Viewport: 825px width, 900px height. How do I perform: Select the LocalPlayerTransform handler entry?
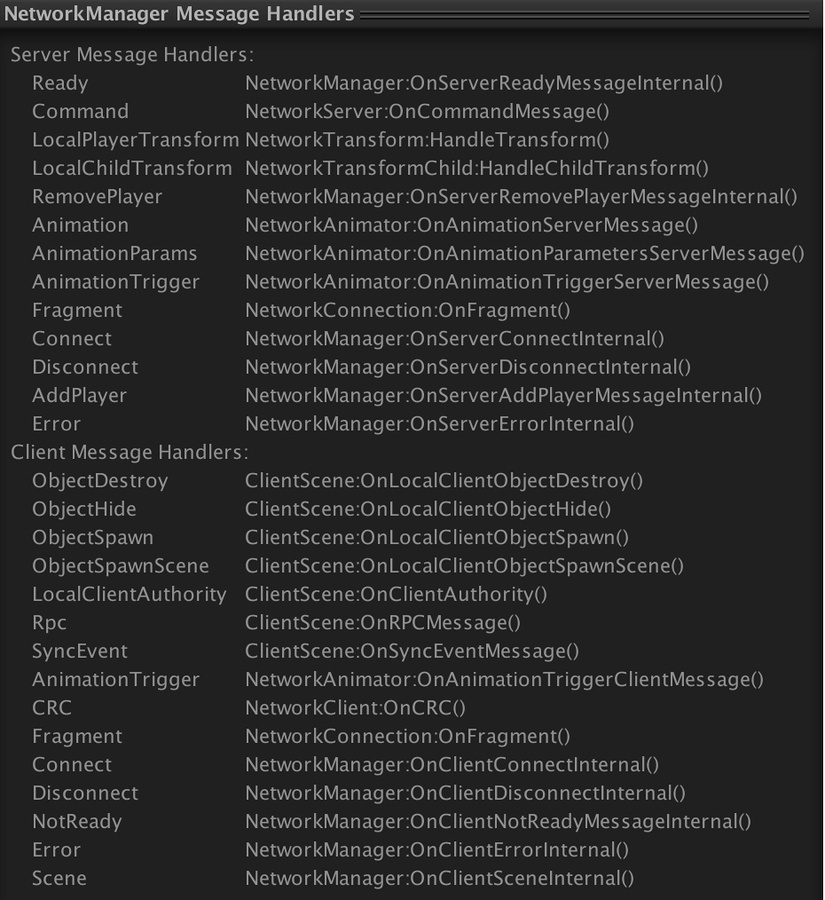click(123, 140)
